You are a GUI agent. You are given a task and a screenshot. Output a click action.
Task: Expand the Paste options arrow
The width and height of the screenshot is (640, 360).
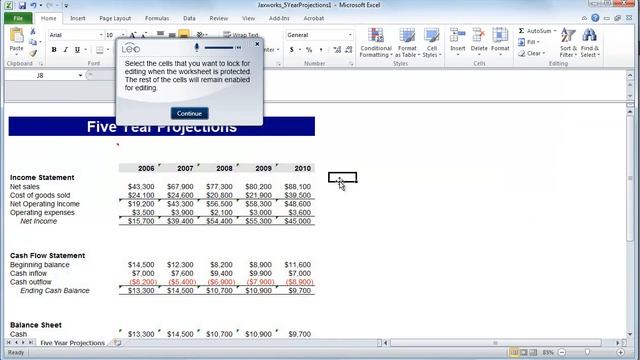[x=17, y=54]
